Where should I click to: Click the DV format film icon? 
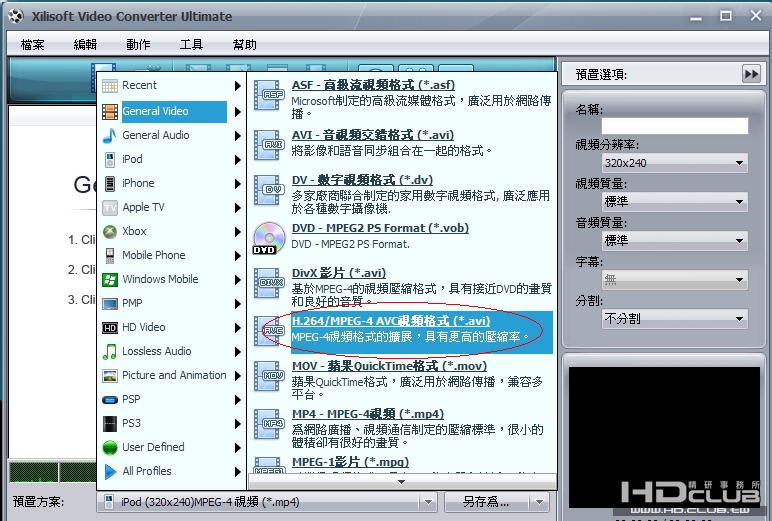pos(269,190)
